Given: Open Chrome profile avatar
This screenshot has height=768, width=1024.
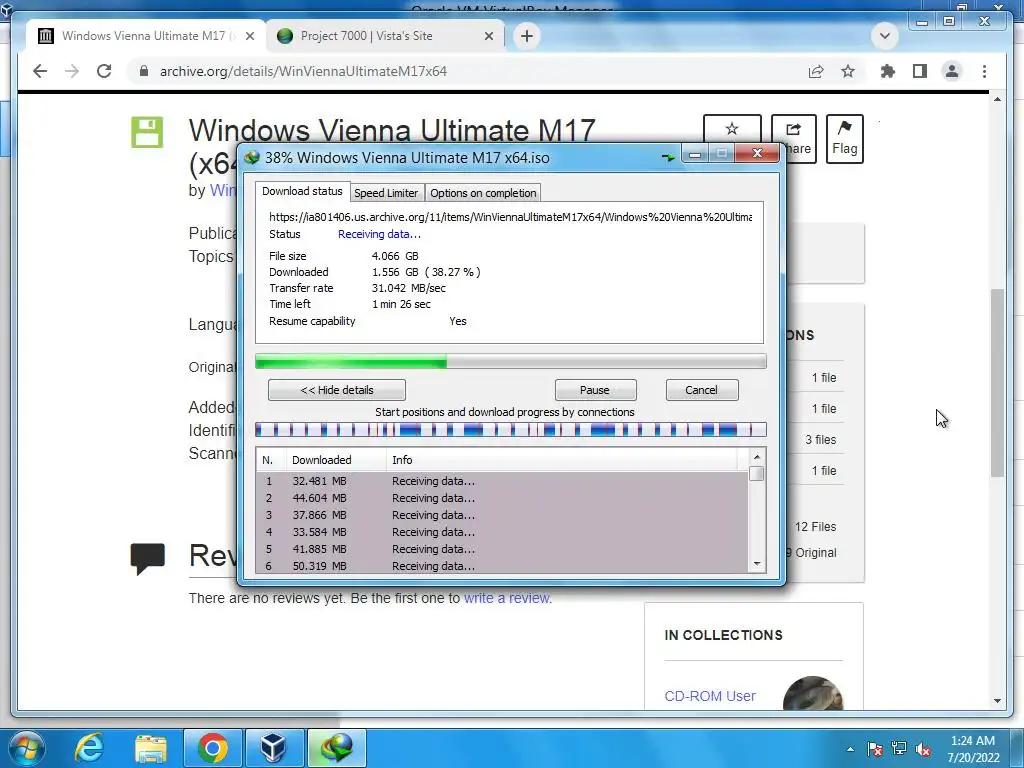Looking at the screenshot, I should (952, 71).
